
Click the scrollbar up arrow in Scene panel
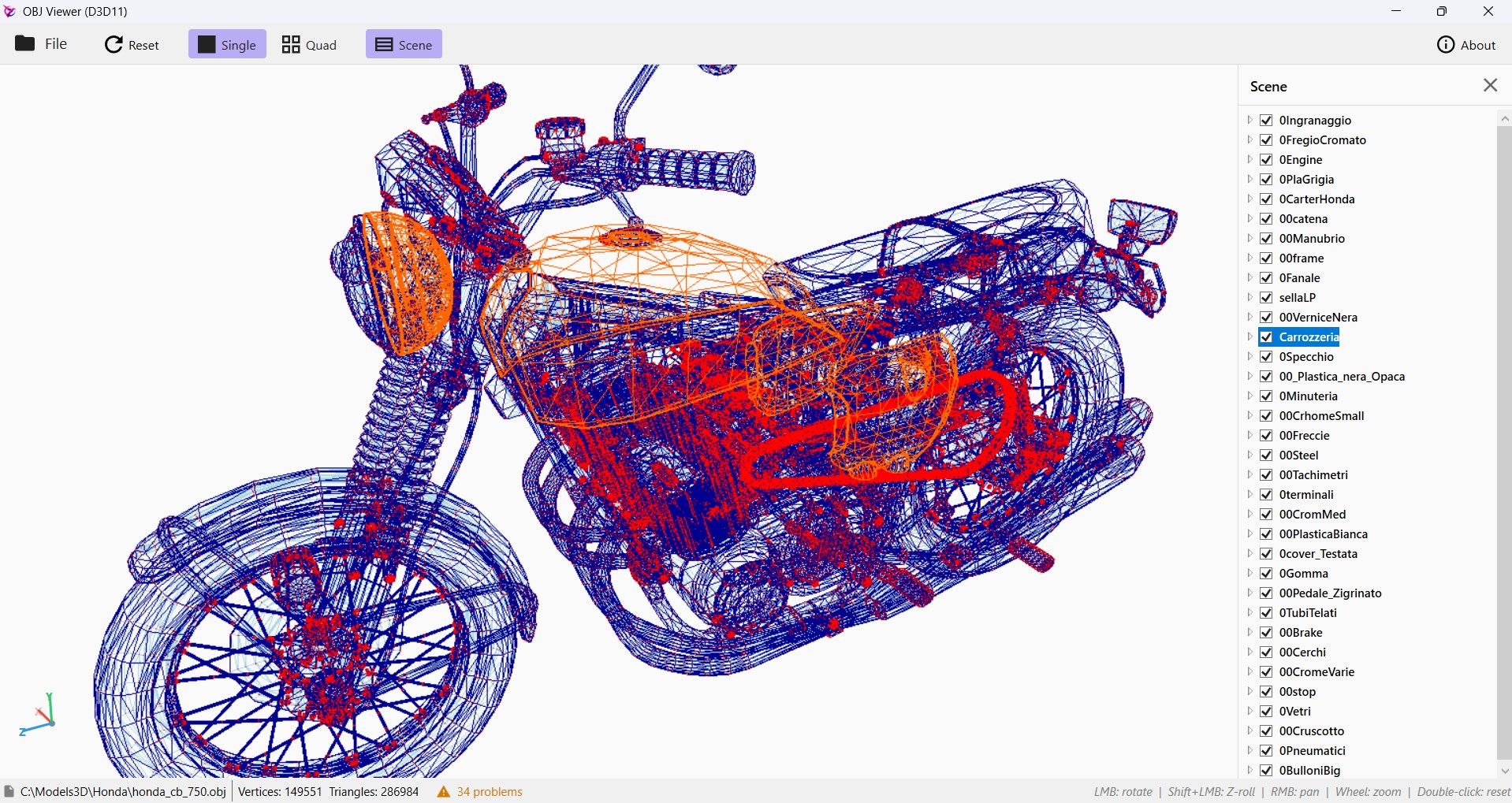click(1505, 118)
